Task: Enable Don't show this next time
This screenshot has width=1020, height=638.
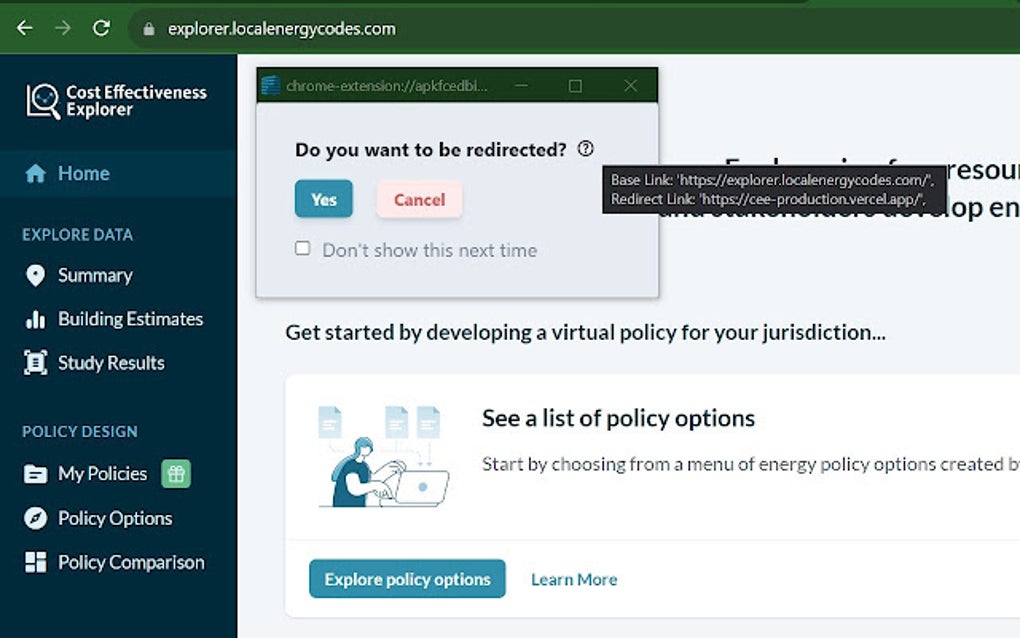Action: (x=302, y=248)
